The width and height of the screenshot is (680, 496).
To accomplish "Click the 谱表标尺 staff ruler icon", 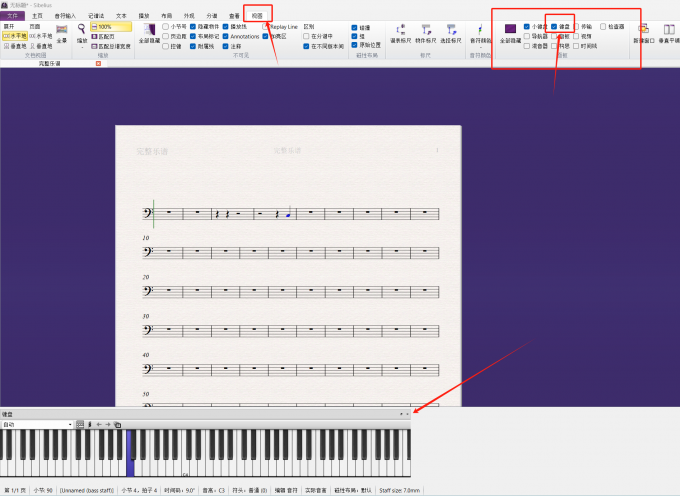I will click(x=400, y=33).
